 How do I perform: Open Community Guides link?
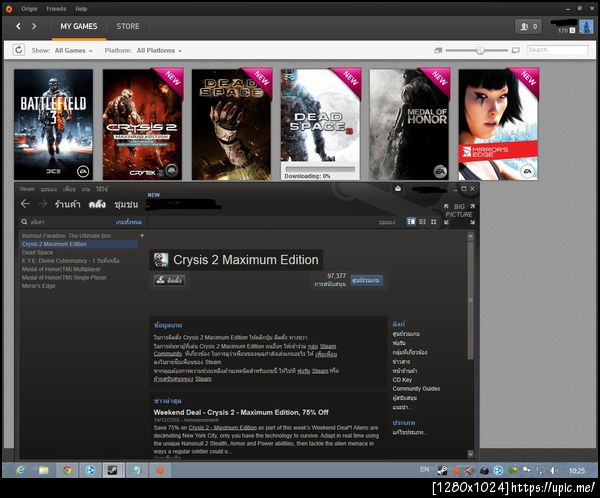pyautogui.click(x=416, y=389)
